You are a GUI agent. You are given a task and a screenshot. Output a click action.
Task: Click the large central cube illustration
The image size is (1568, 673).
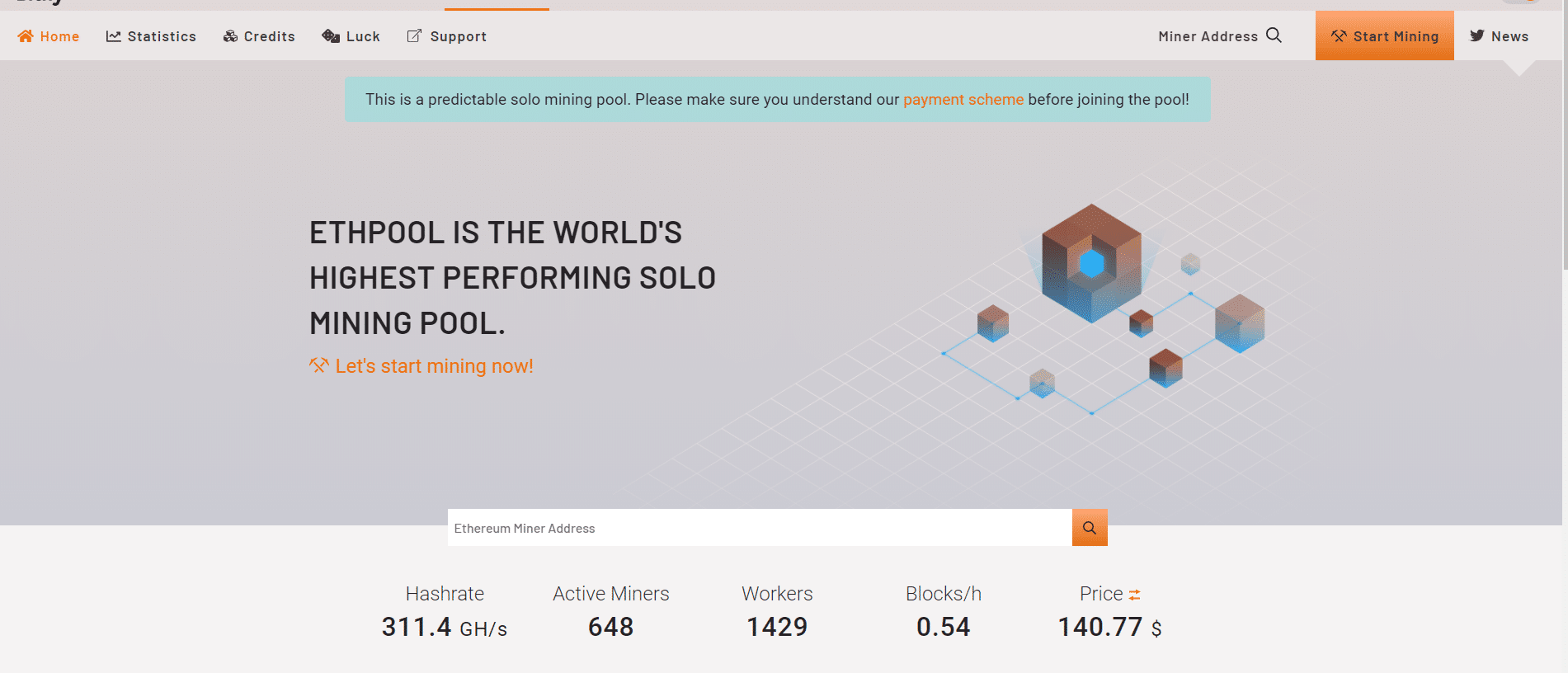[1091, 263]
